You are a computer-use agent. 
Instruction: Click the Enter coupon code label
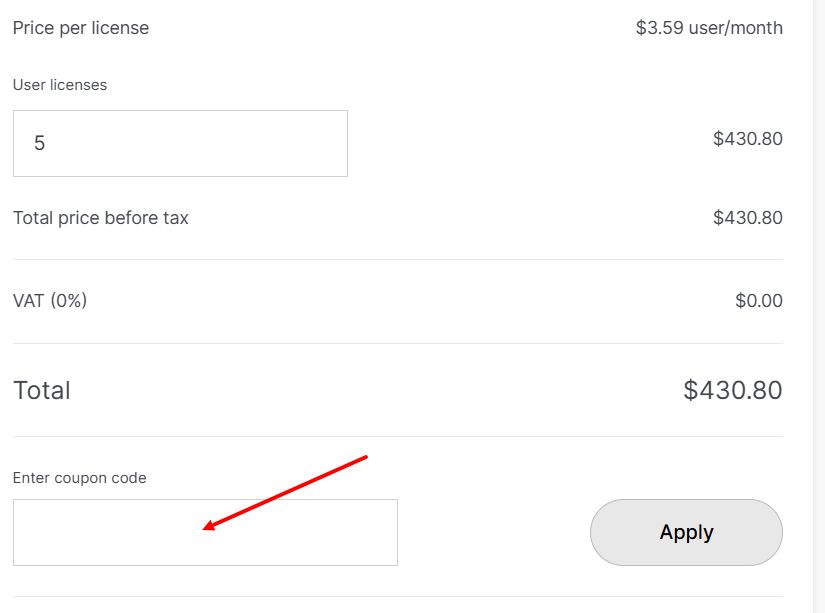click(x=79, y=478)
